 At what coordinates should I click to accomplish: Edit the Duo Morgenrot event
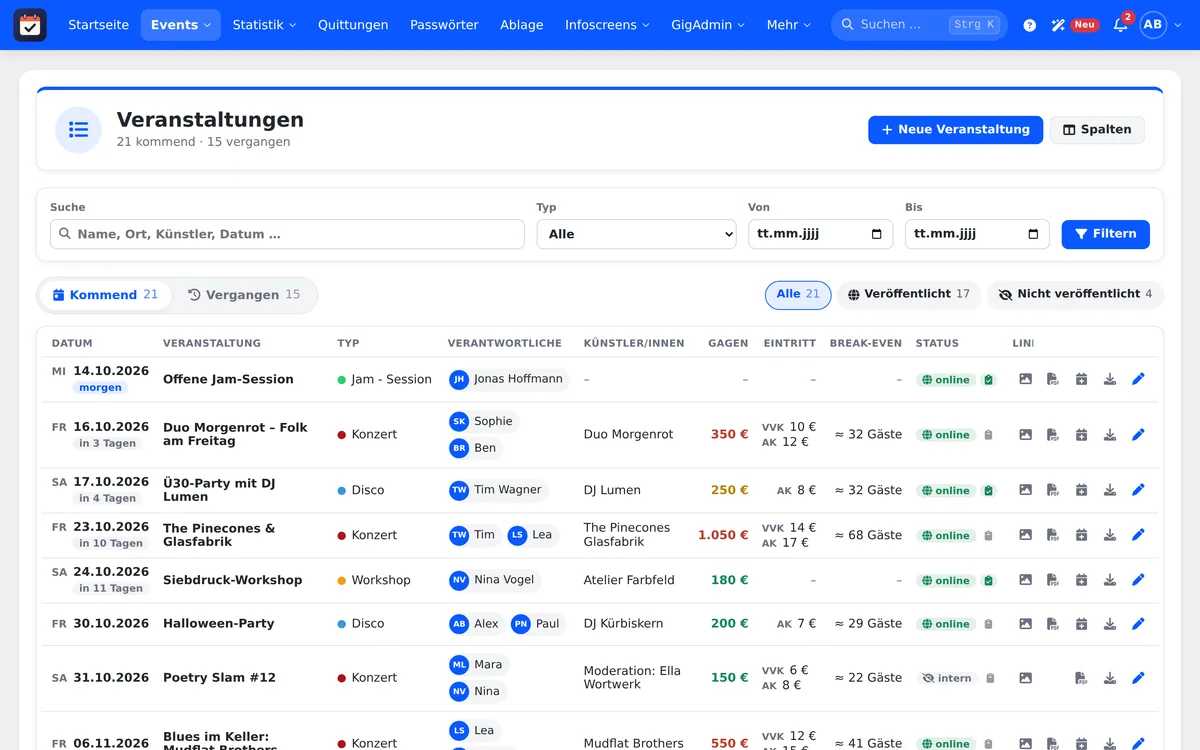point(1138,435)
